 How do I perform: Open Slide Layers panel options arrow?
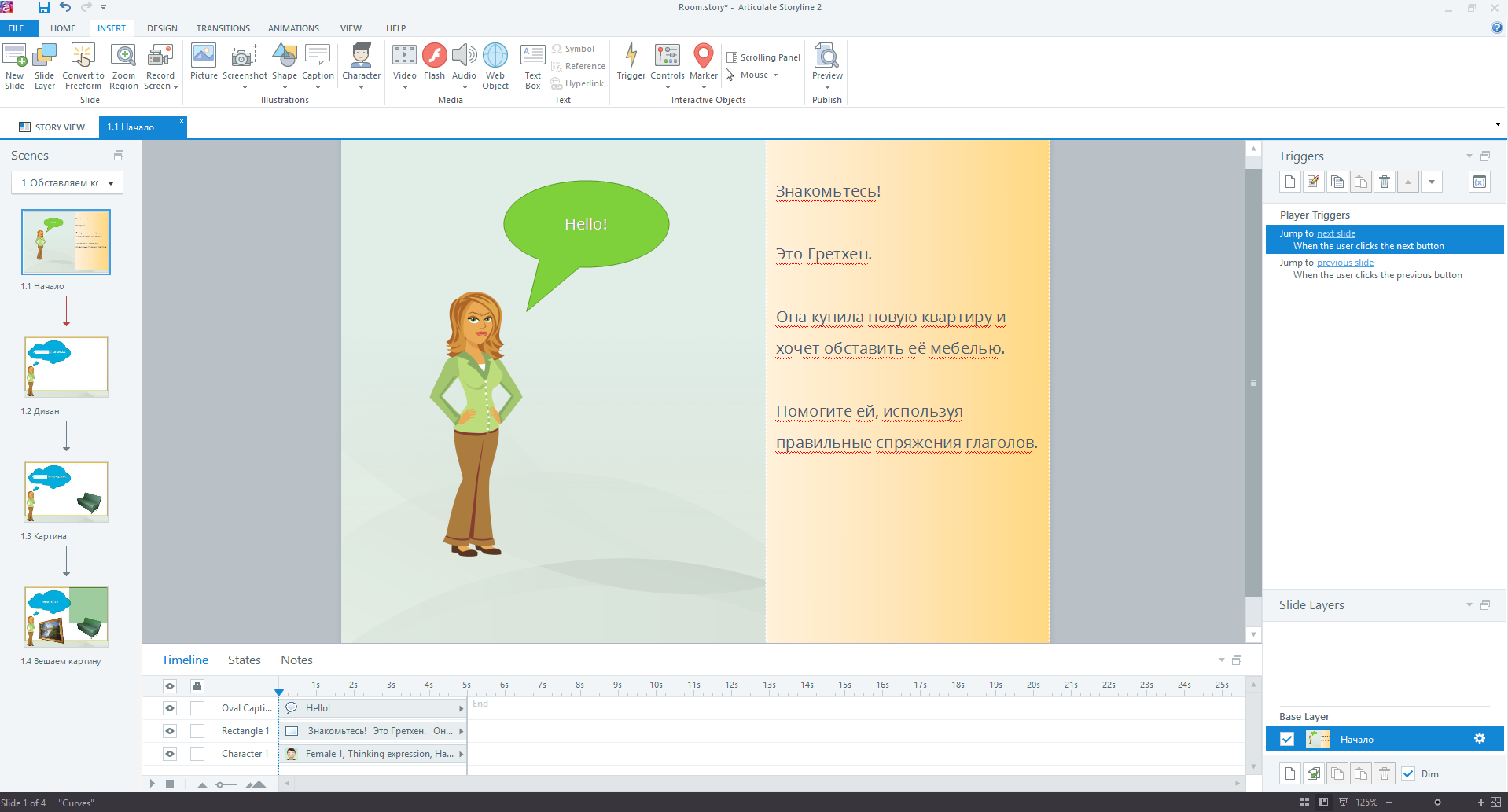[1469, 604]
